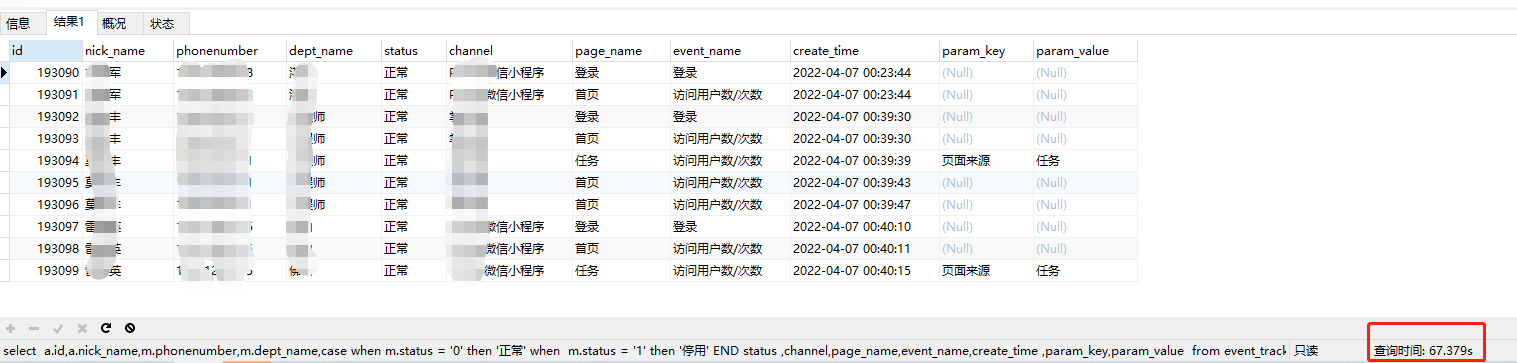The image size is (1517, 363).
Task: Click the add record plus icon
Action: pos(11,328)
